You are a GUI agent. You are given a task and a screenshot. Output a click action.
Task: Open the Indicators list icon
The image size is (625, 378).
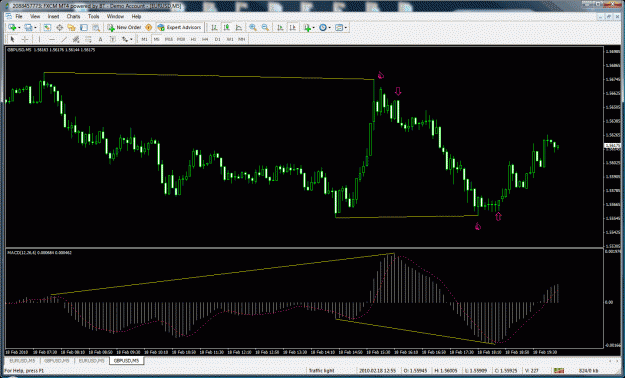point(307,28)
